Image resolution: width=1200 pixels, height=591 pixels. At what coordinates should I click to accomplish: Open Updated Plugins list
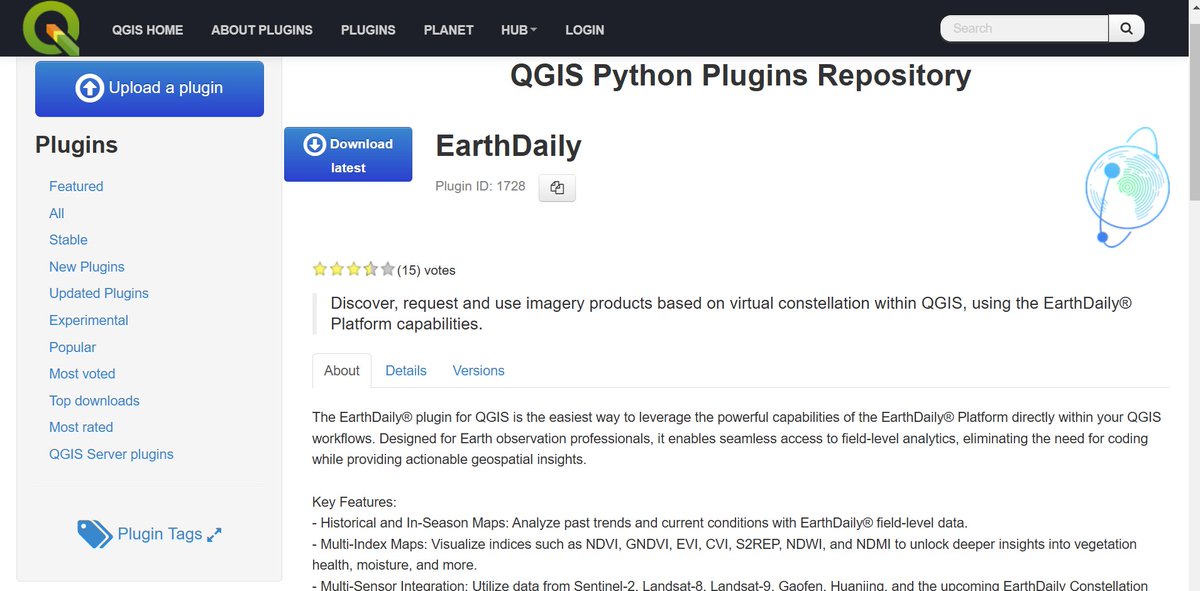[99, 293]
